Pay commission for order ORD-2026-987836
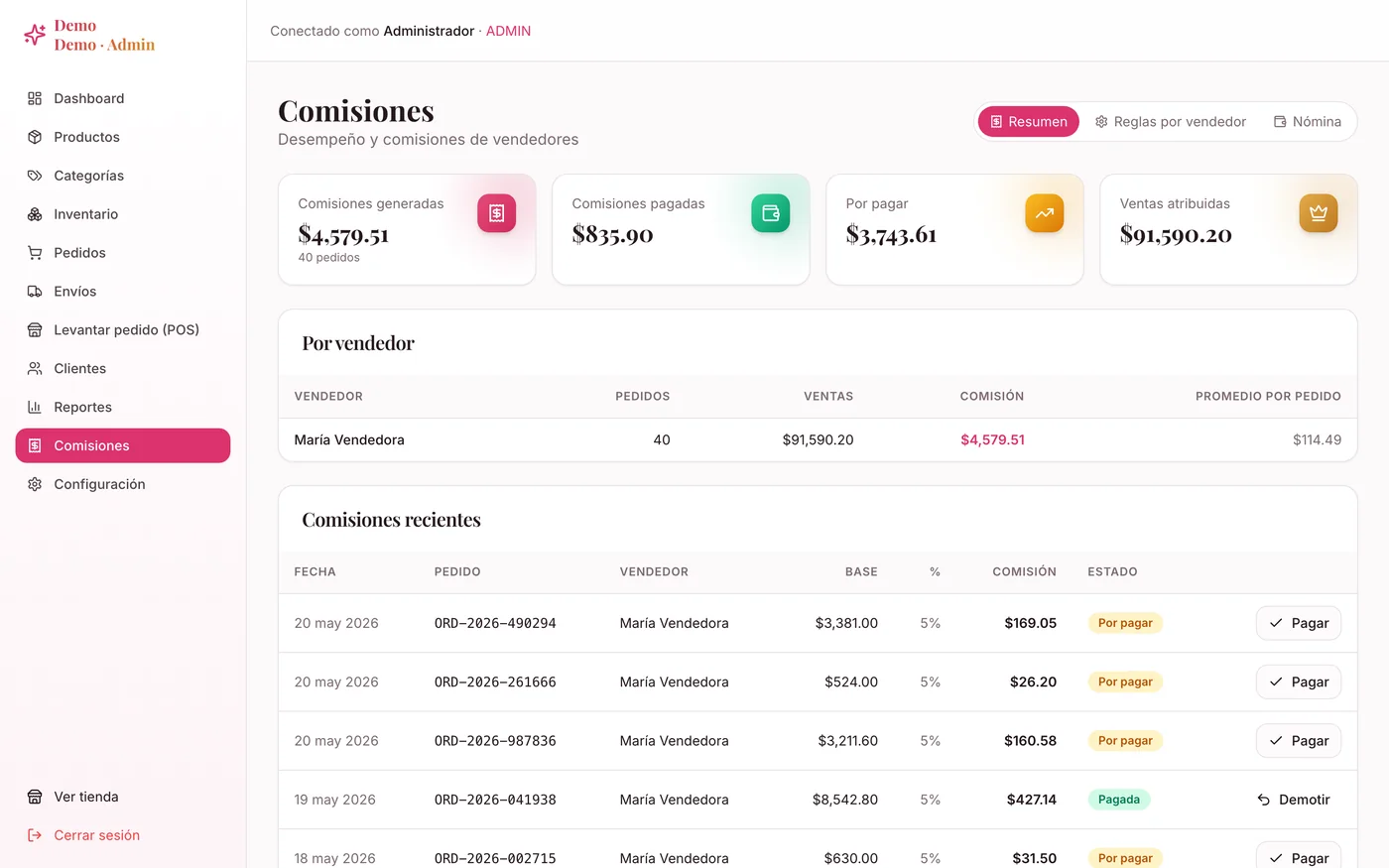The width and height of the screenshot is (1389, 868). [x=1299, y=741]
